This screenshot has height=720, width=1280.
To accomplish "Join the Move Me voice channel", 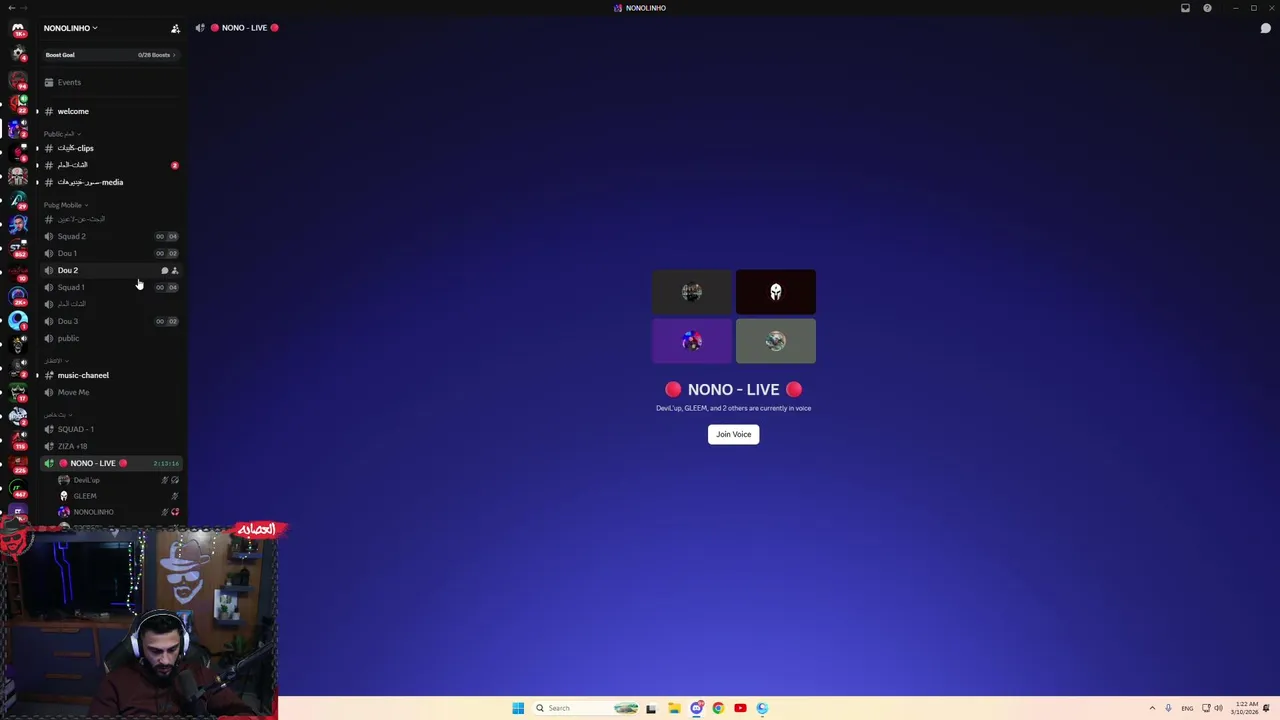I will click(110, 392).
